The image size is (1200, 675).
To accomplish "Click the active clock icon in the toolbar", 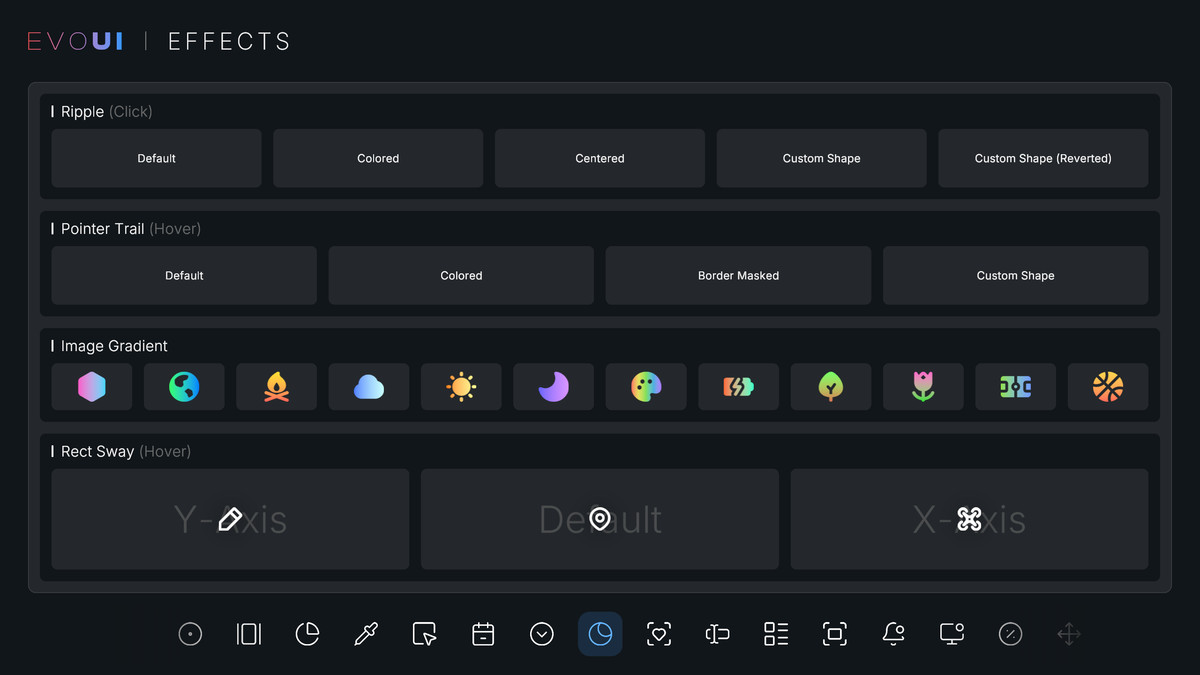I will 600,633.
